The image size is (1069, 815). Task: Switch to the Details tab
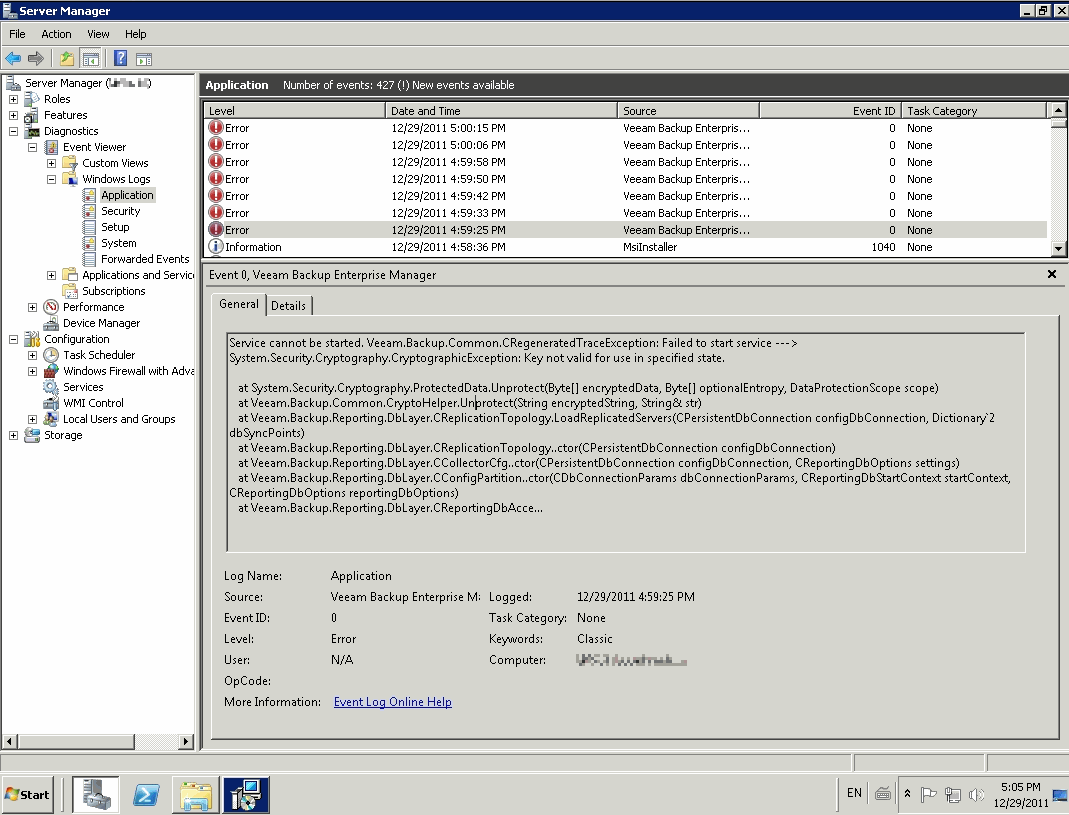[x=288, y=306]
